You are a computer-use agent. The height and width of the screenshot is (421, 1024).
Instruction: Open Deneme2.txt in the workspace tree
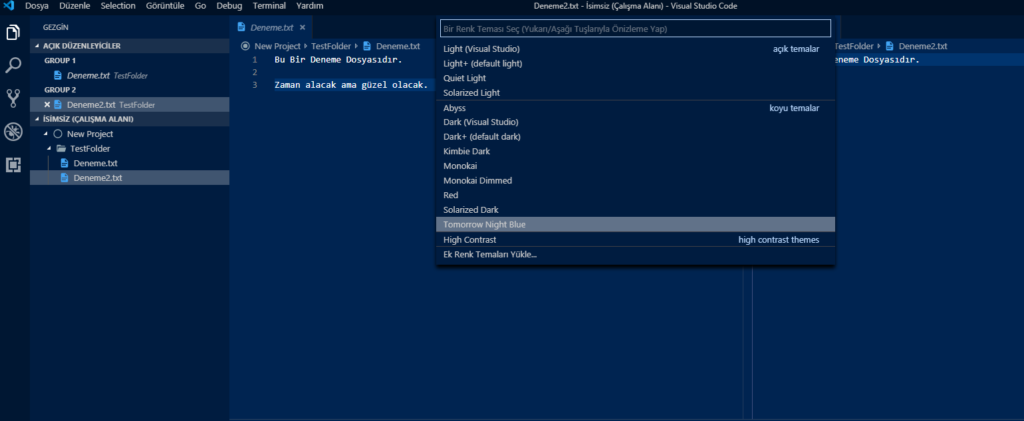coord(98,178)
